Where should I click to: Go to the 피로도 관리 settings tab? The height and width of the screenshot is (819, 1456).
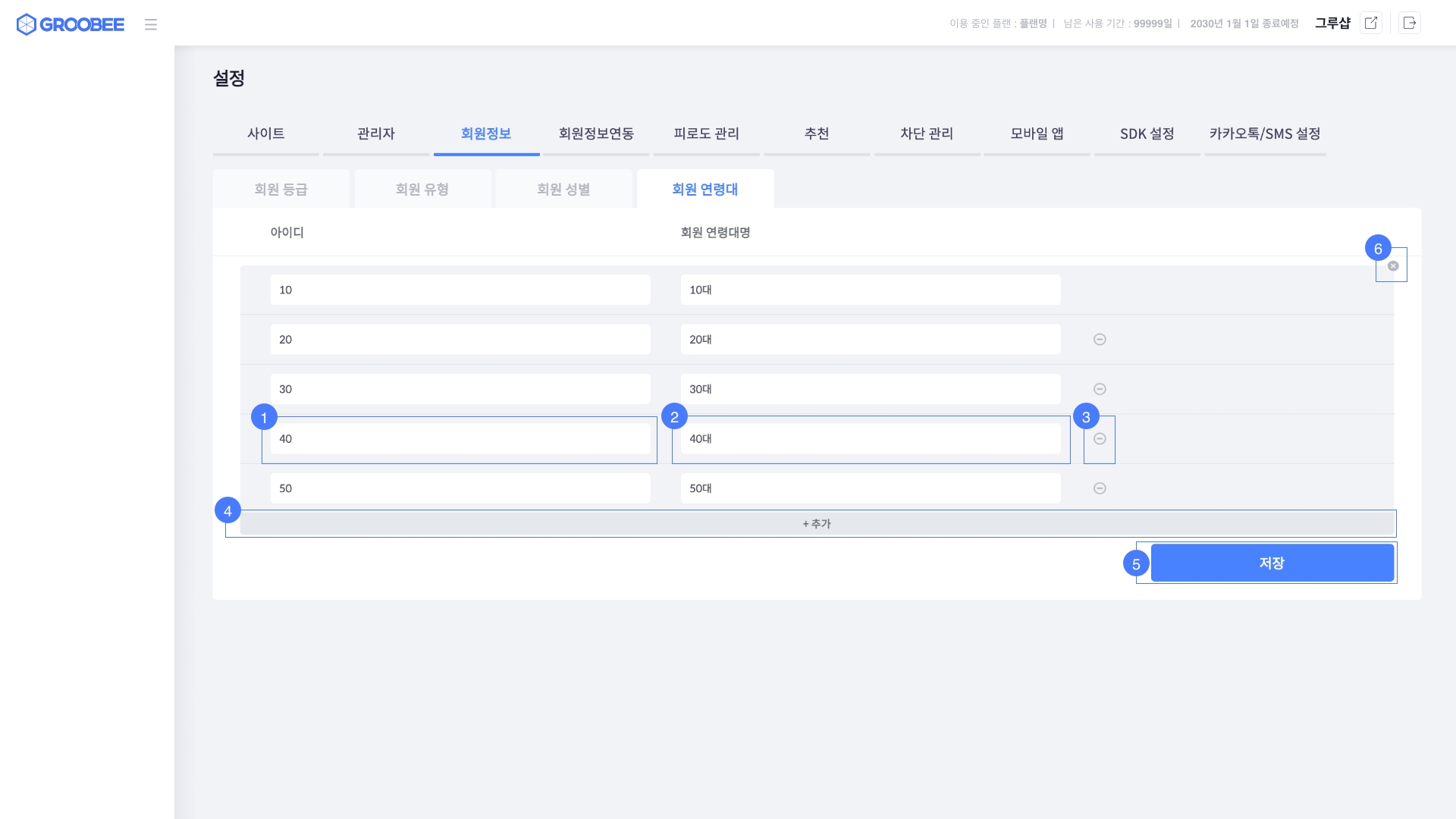point(706,133)
